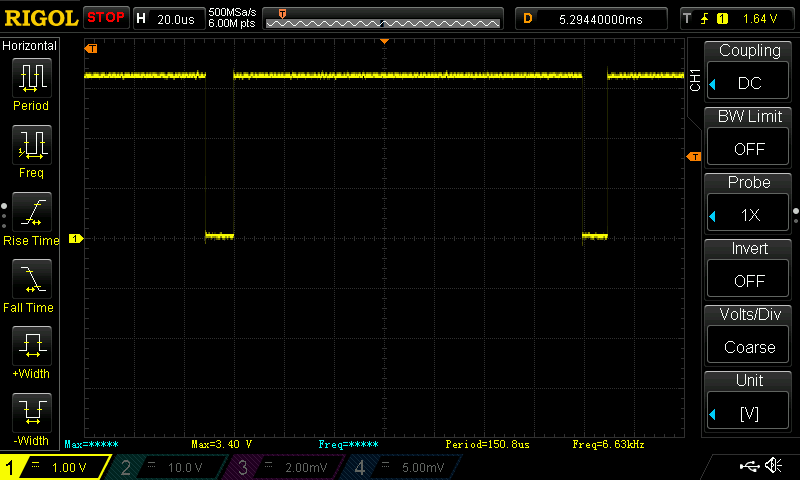Click the trigger level 1.64 V readout
Screen dimensions: 800x480
point(760,19)
